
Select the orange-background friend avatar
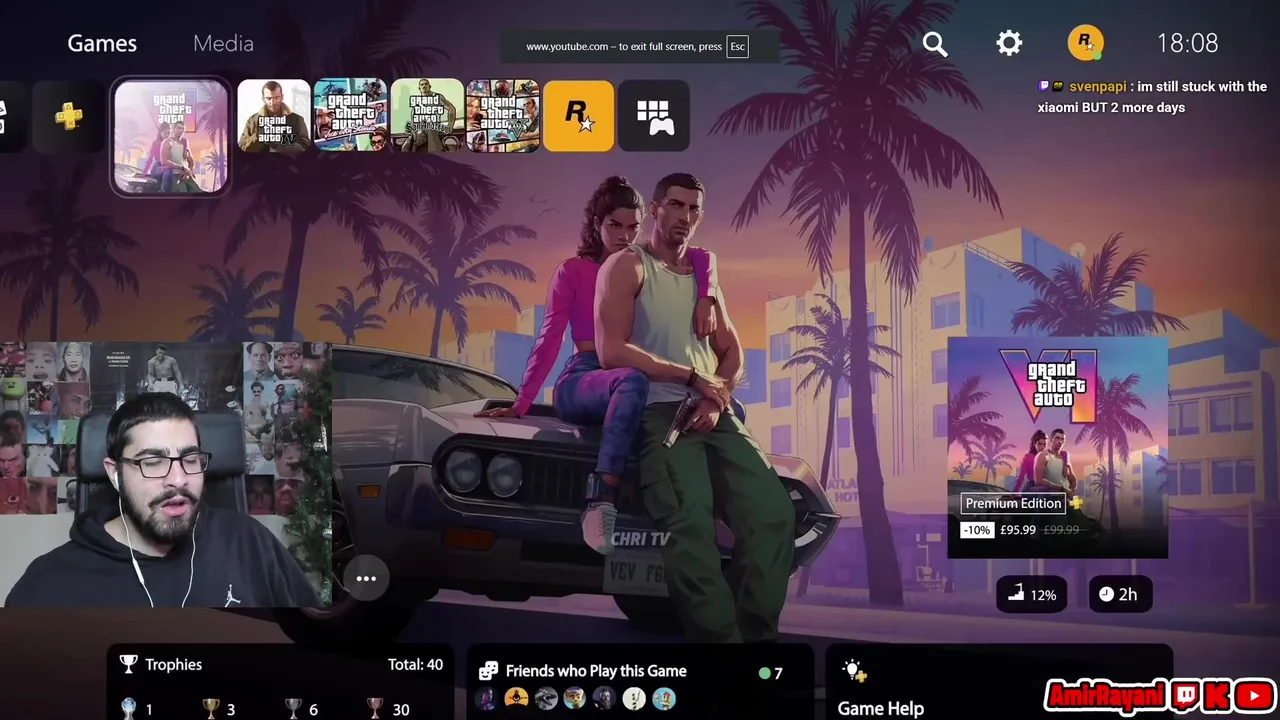[516, 698]
